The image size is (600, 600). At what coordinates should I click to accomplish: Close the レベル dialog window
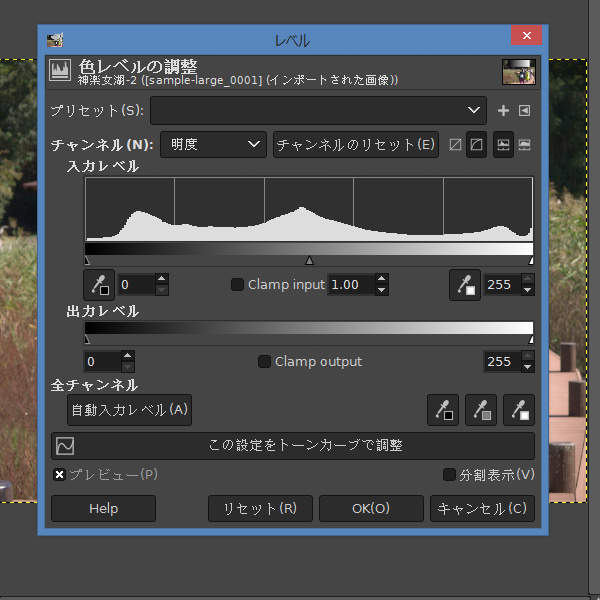pyautogui.click(x=527, y=35)
